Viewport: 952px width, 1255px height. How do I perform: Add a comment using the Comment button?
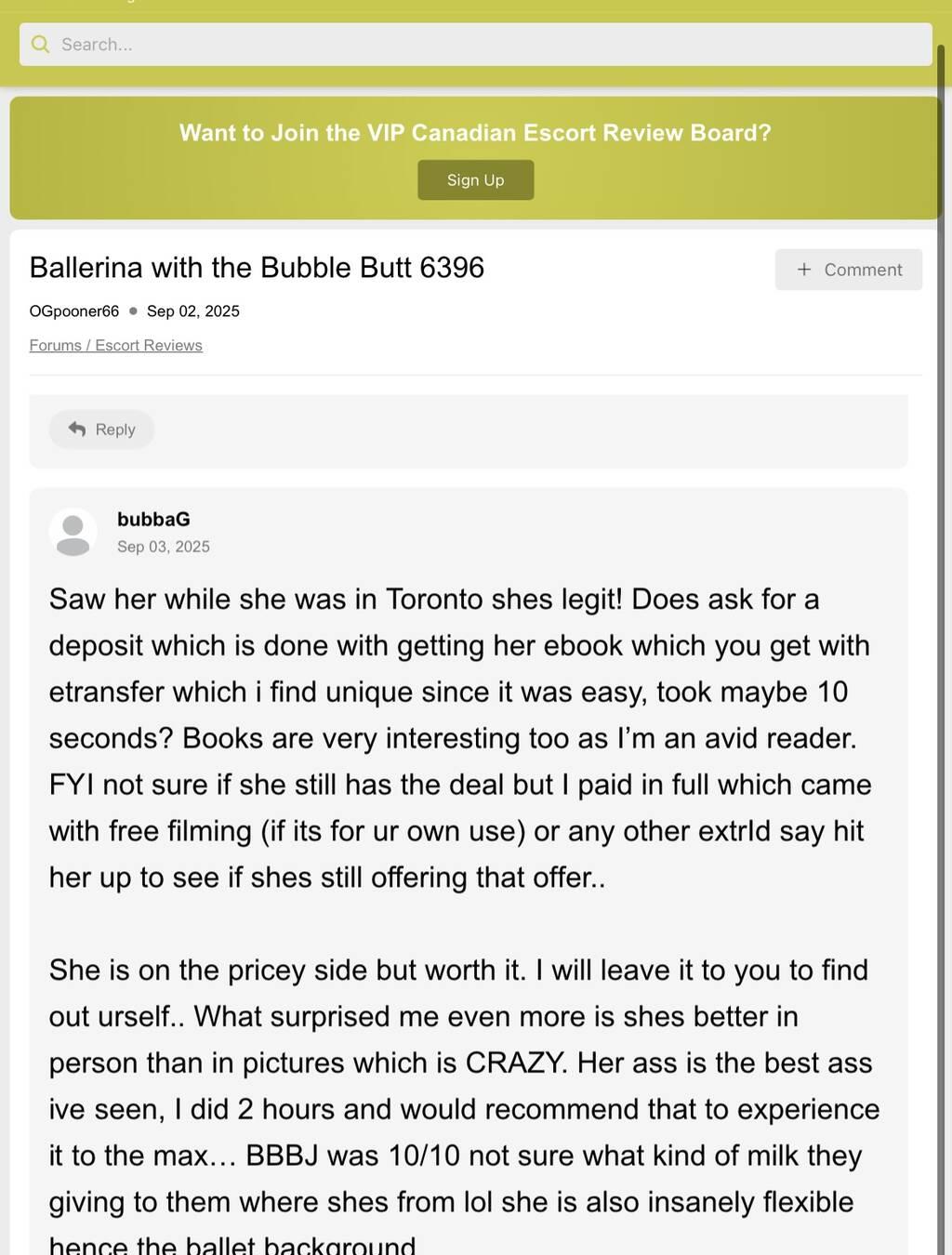[x=848, y=270]
